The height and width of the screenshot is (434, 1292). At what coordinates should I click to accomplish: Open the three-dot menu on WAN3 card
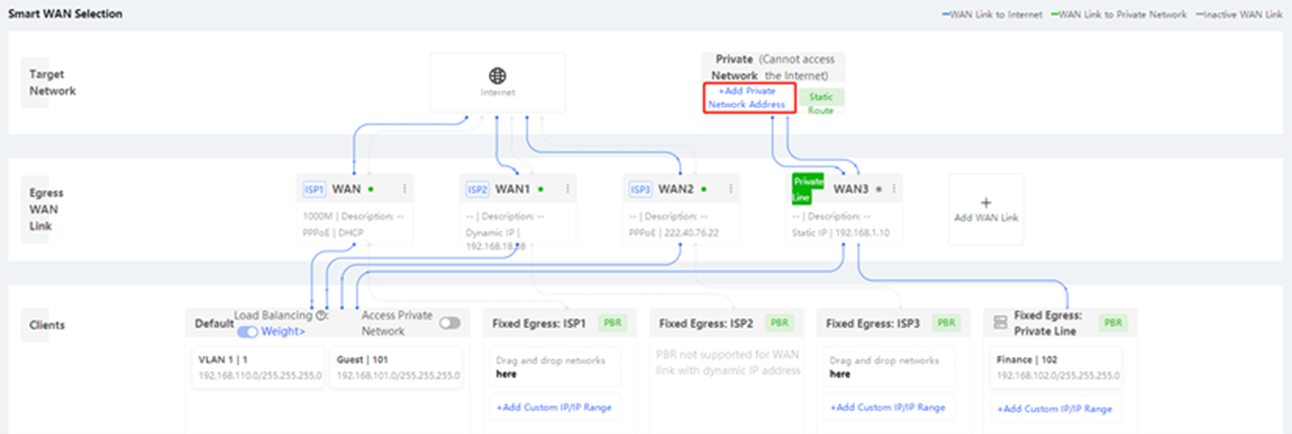coord(893,188)
